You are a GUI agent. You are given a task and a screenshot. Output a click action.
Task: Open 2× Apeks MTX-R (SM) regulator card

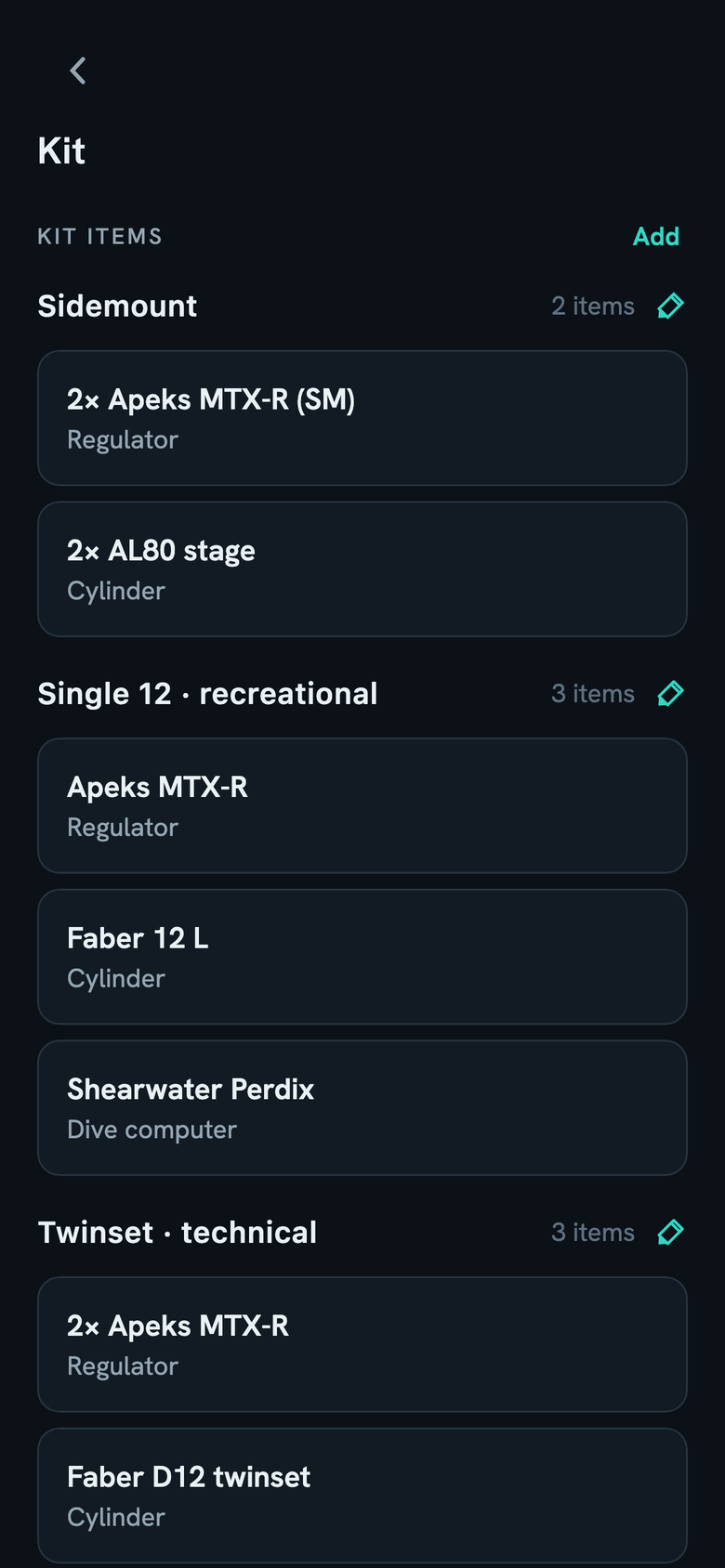click(x=362, y=418)
